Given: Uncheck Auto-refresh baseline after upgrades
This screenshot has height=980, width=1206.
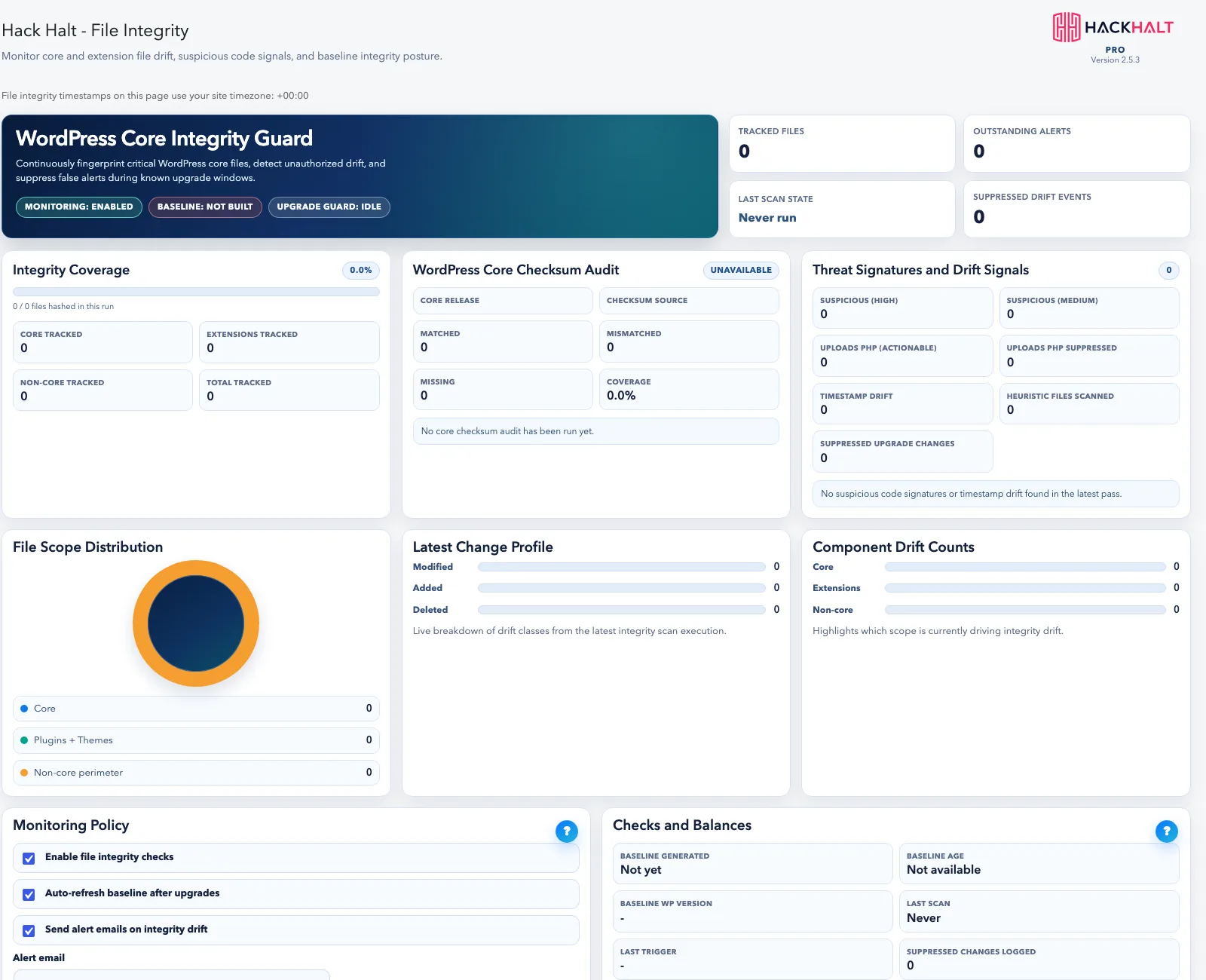Looking at the screenshot, I should coord(29,895).
